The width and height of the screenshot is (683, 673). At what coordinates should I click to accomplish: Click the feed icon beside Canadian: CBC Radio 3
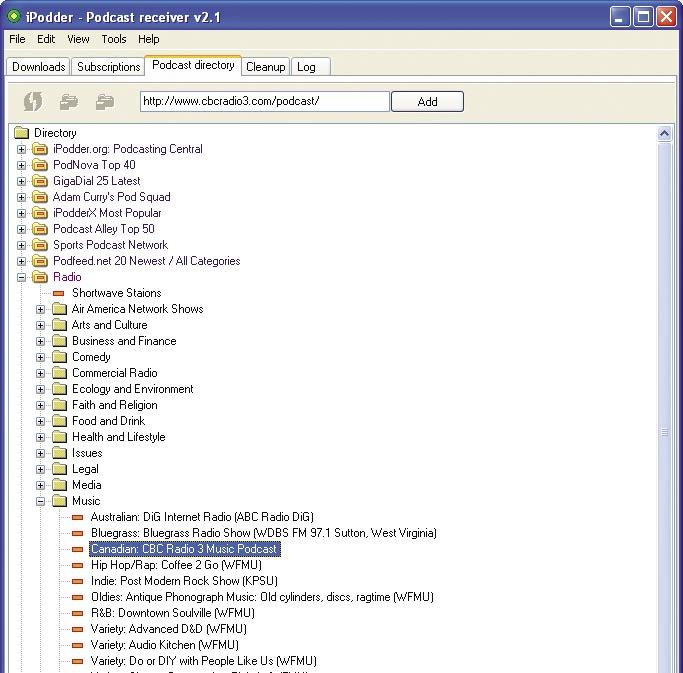click(x=78, y=550)
